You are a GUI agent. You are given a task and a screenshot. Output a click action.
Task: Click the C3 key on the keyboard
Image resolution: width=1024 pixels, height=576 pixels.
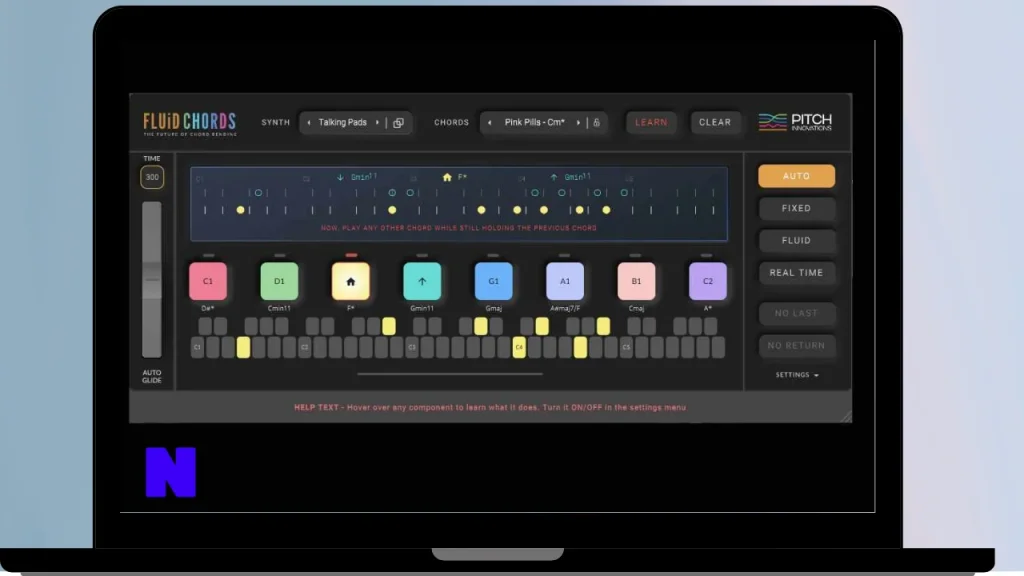point(411,347)
